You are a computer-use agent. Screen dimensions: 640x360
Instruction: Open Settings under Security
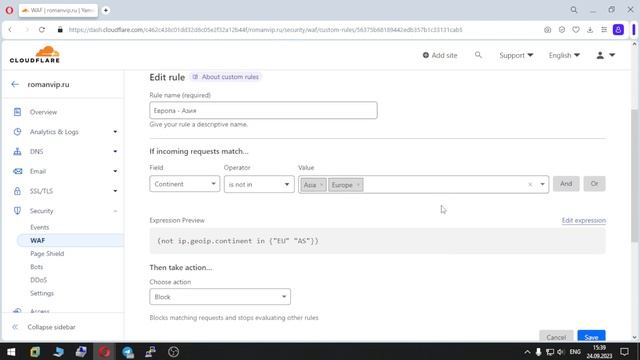[x=42, y=293]
